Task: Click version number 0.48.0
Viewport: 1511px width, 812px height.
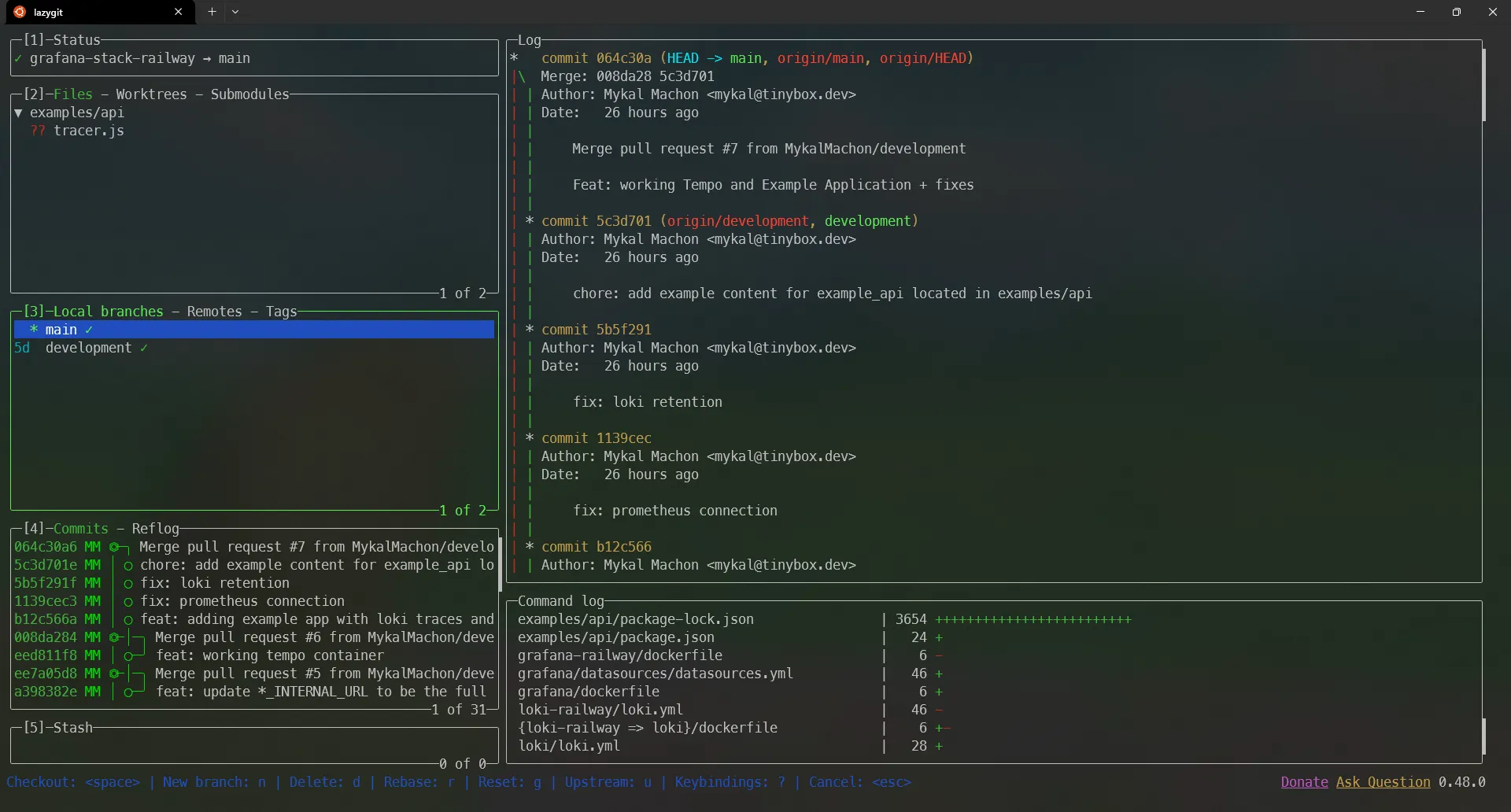Action: coord(1461,782)
